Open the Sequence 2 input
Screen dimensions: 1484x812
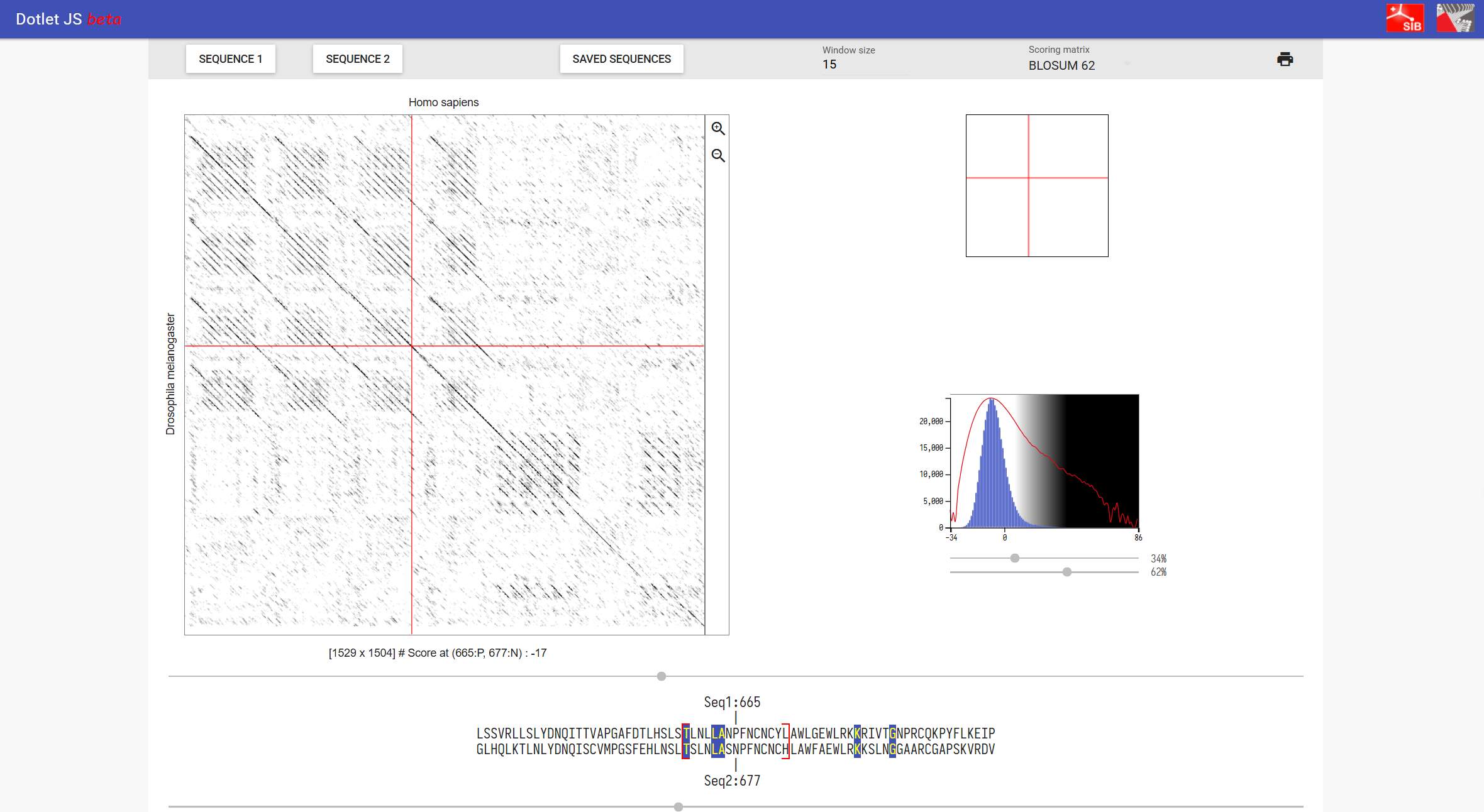point(357,59)
